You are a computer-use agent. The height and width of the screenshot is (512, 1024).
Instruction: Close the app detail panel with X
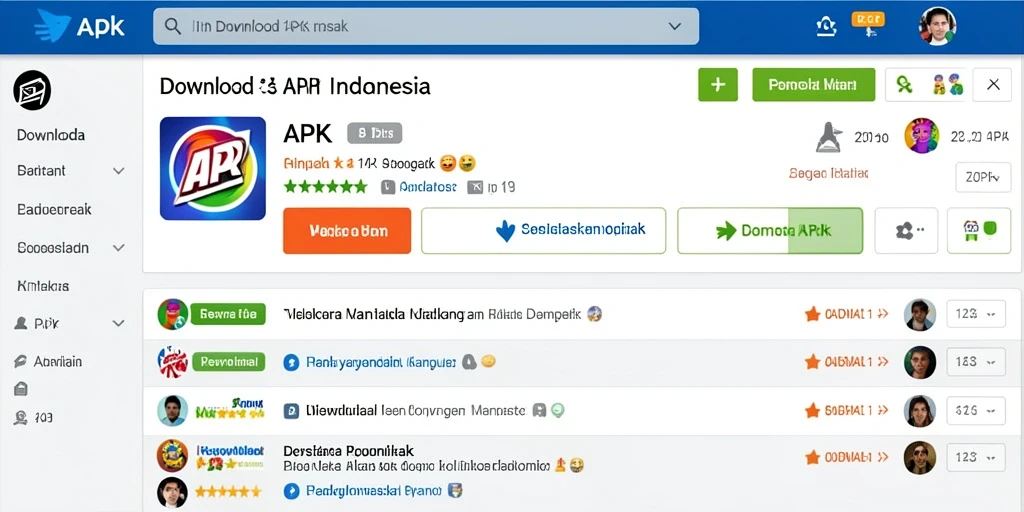992,84
